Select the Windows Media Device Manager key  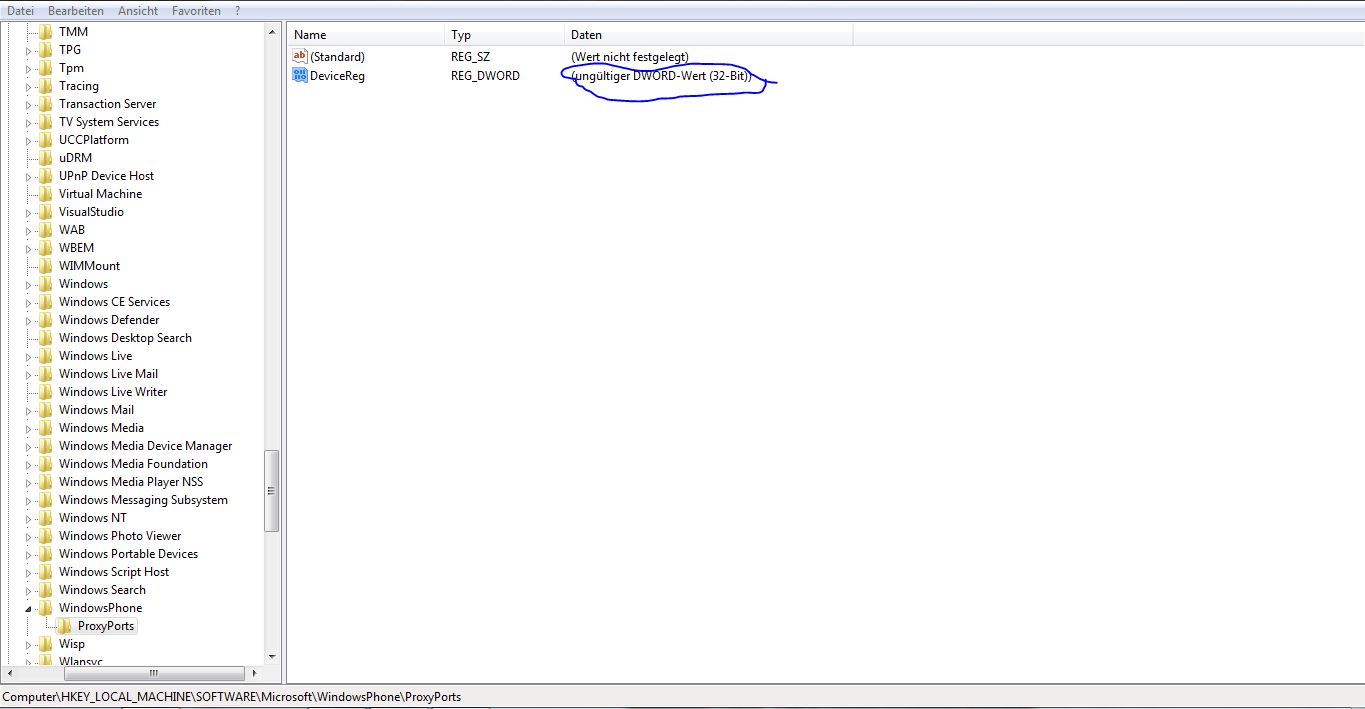click(x=145, y=446)
